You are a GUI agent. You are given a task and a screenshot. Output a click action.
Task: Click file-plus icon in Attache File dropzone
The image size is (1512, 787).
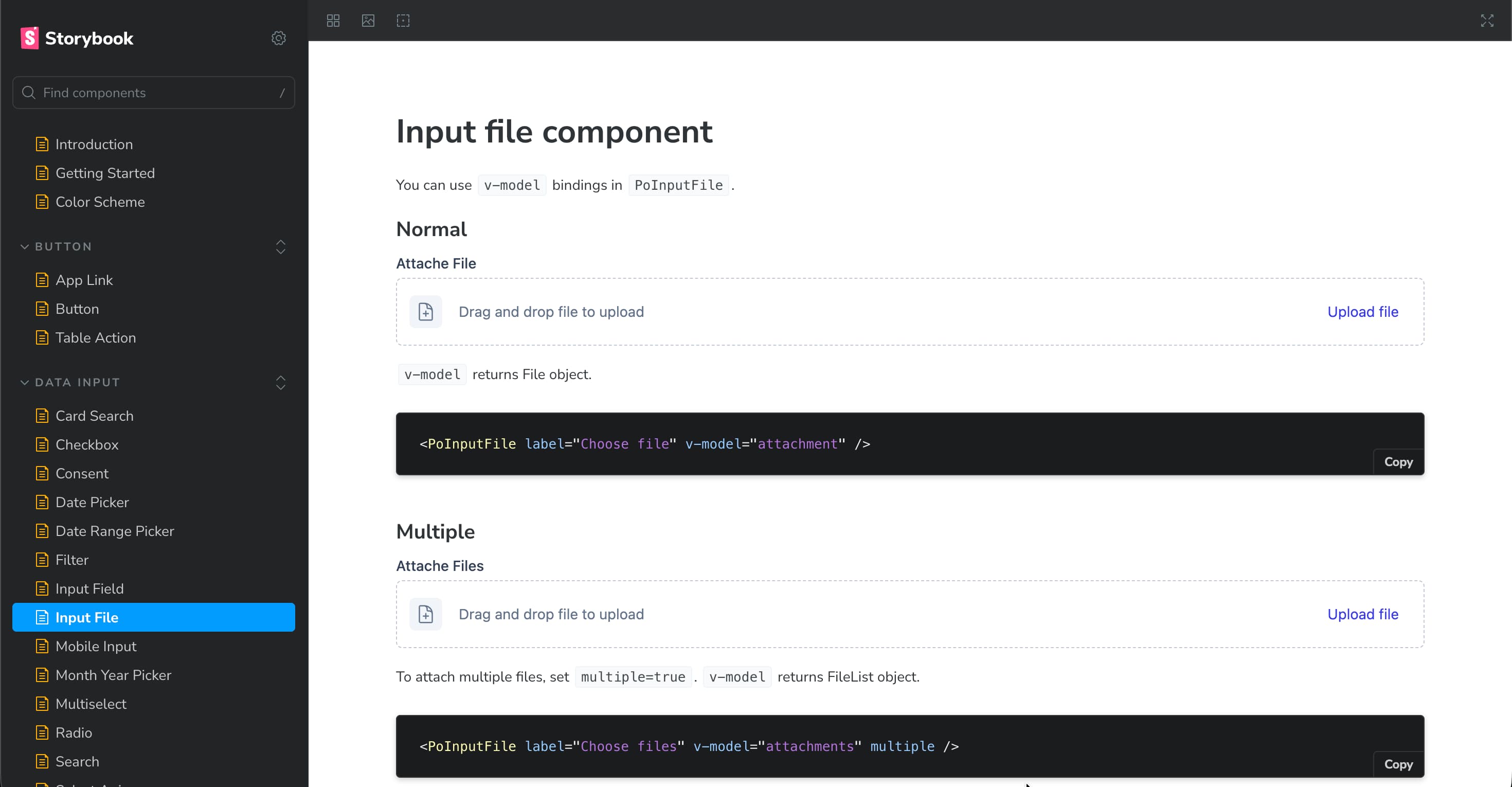425,312
